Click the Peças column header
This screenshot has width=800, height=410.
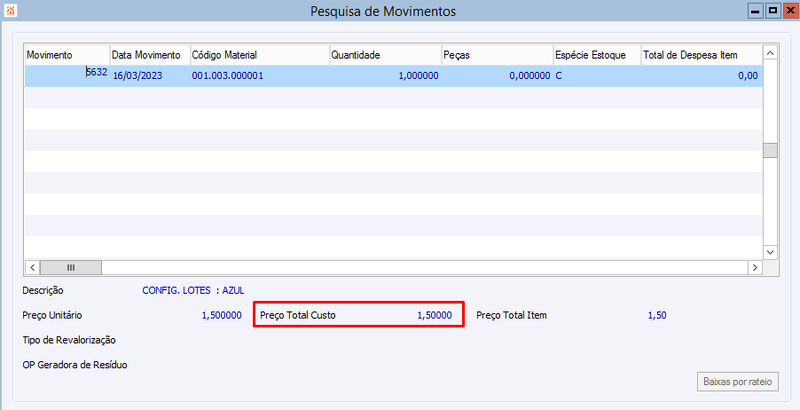(497, 55)
